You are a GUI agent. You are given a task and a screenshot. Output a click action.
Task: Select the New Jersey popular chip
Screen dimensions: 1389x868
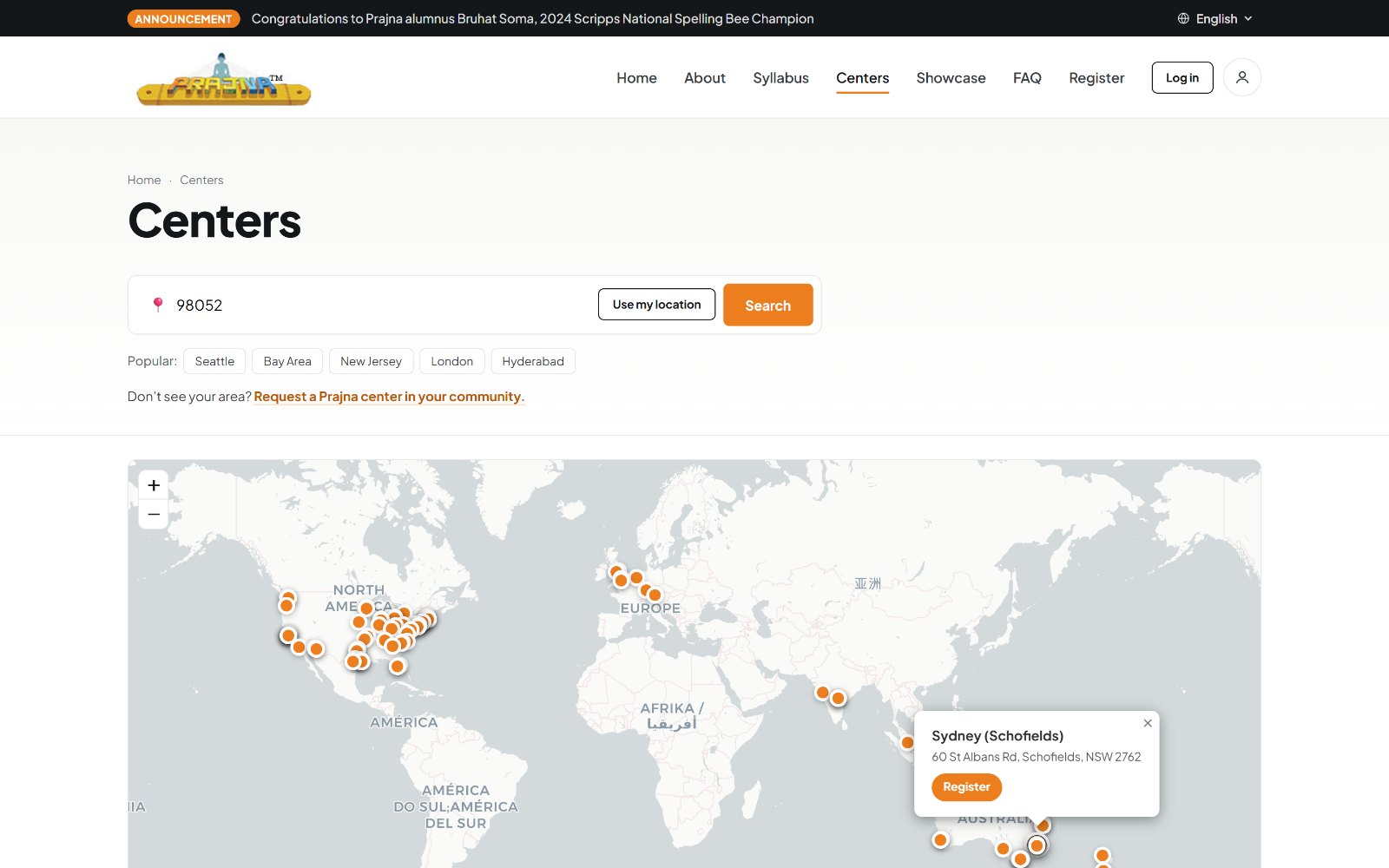[x=371, y=361]
